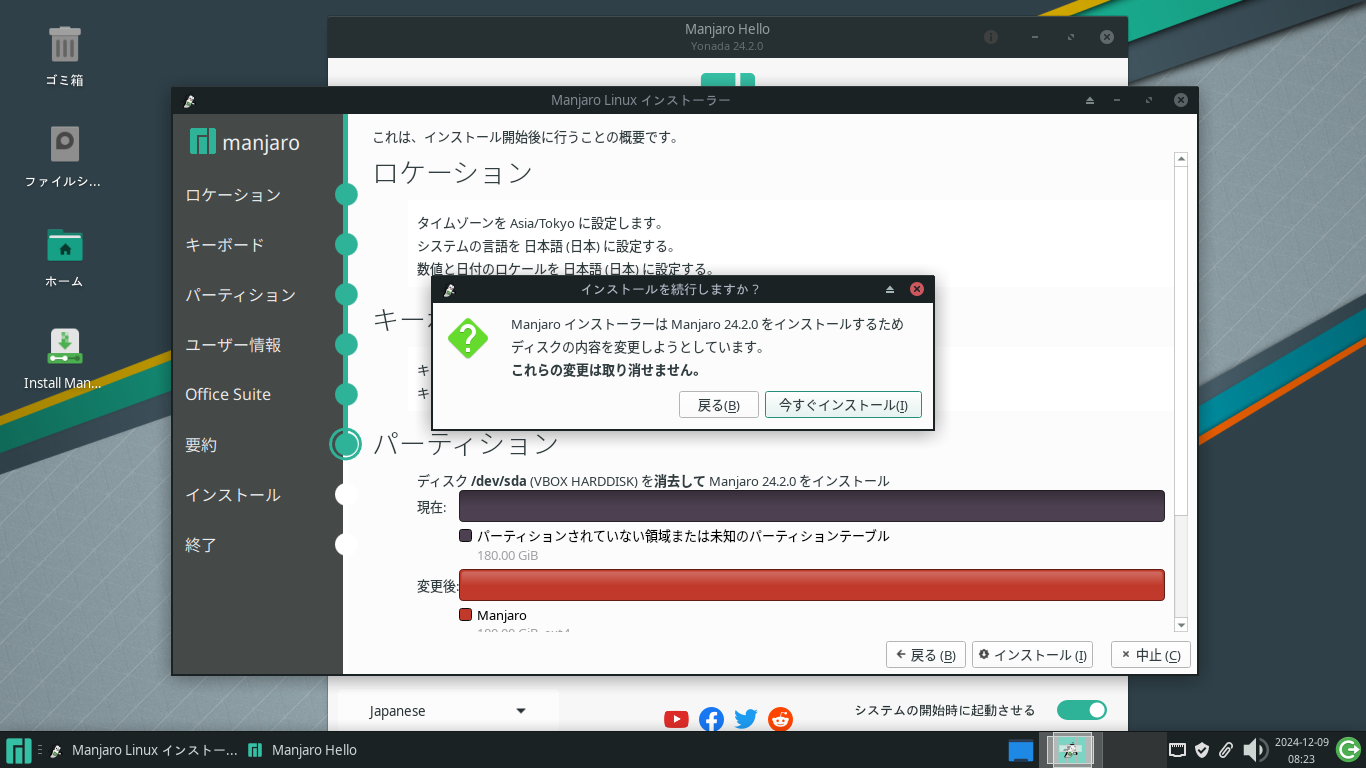
Task: Switch to the Manjaro Hello taskbar entry
Action: point(303,750)
